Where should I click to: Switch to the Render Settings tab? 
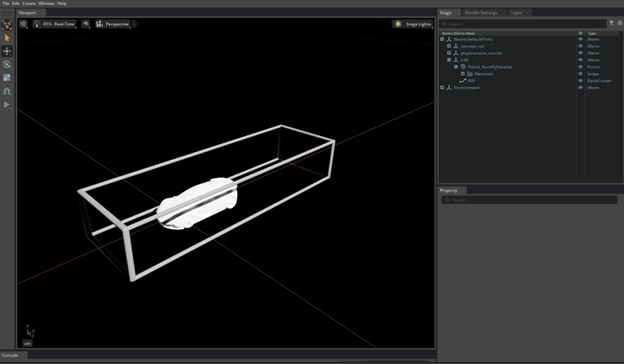[481, 13]
